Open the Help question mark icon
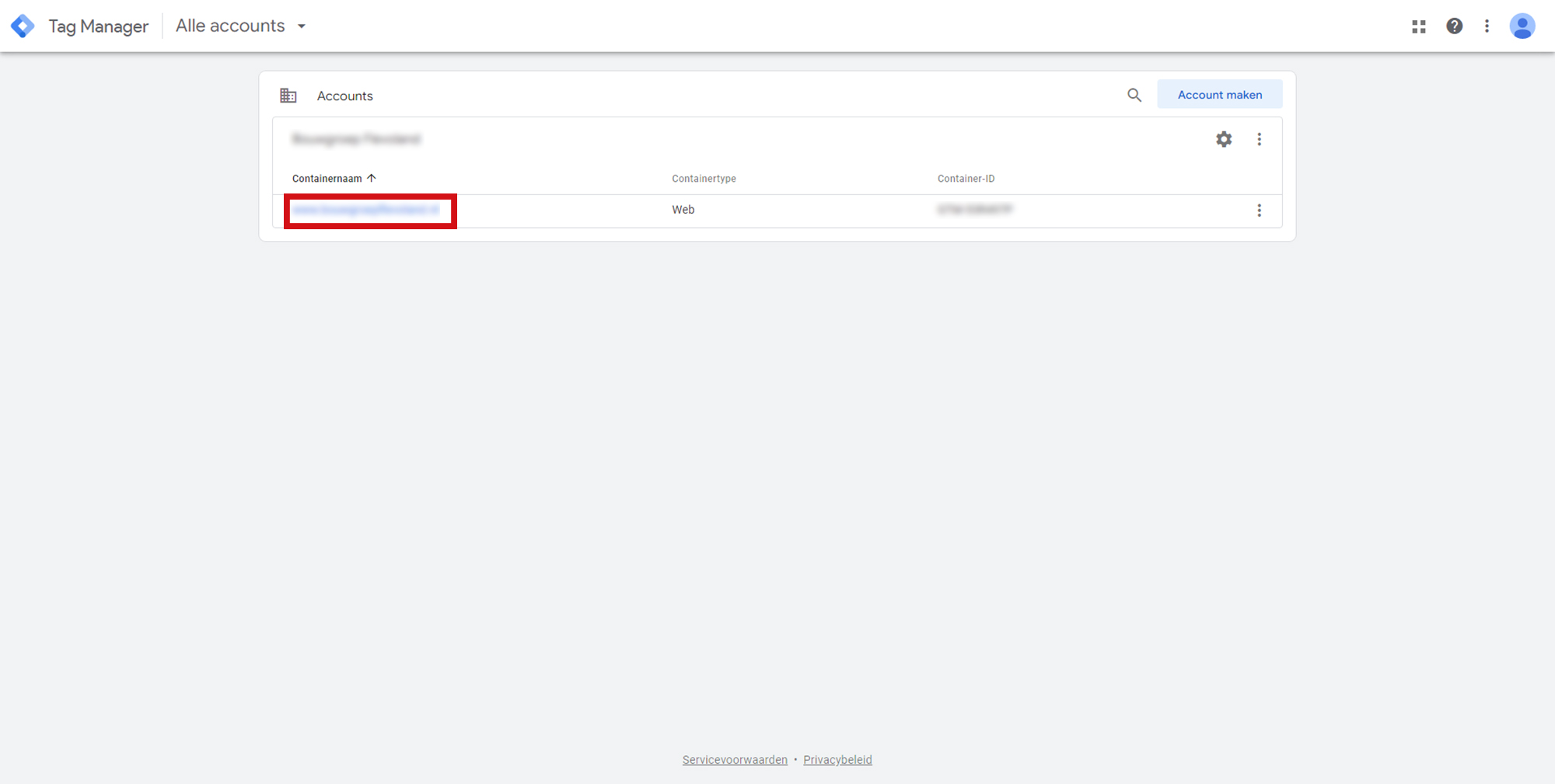1555x784 pixels. pyautogui.click(x=1455, y=26)
